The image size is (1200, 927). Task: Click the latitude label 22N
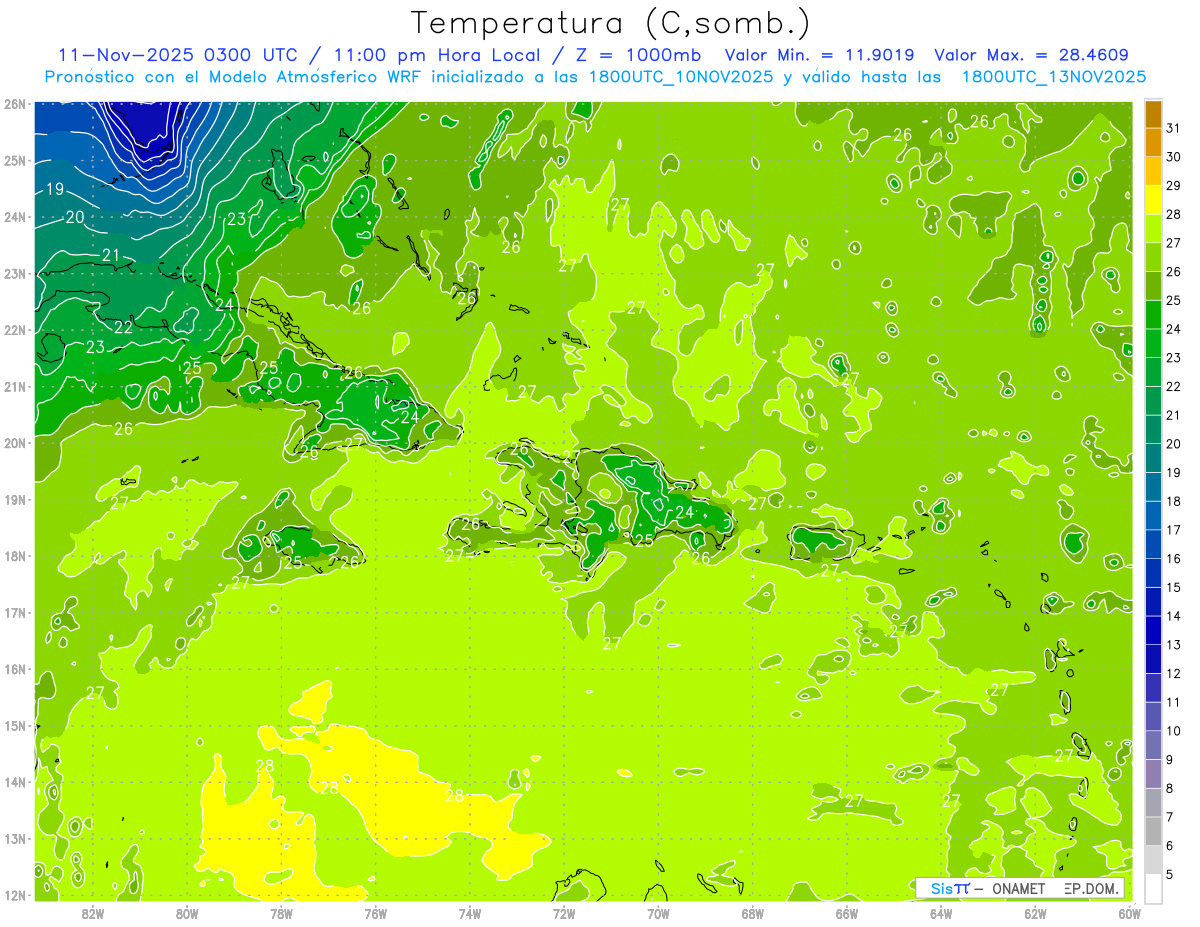coord(15,330)
